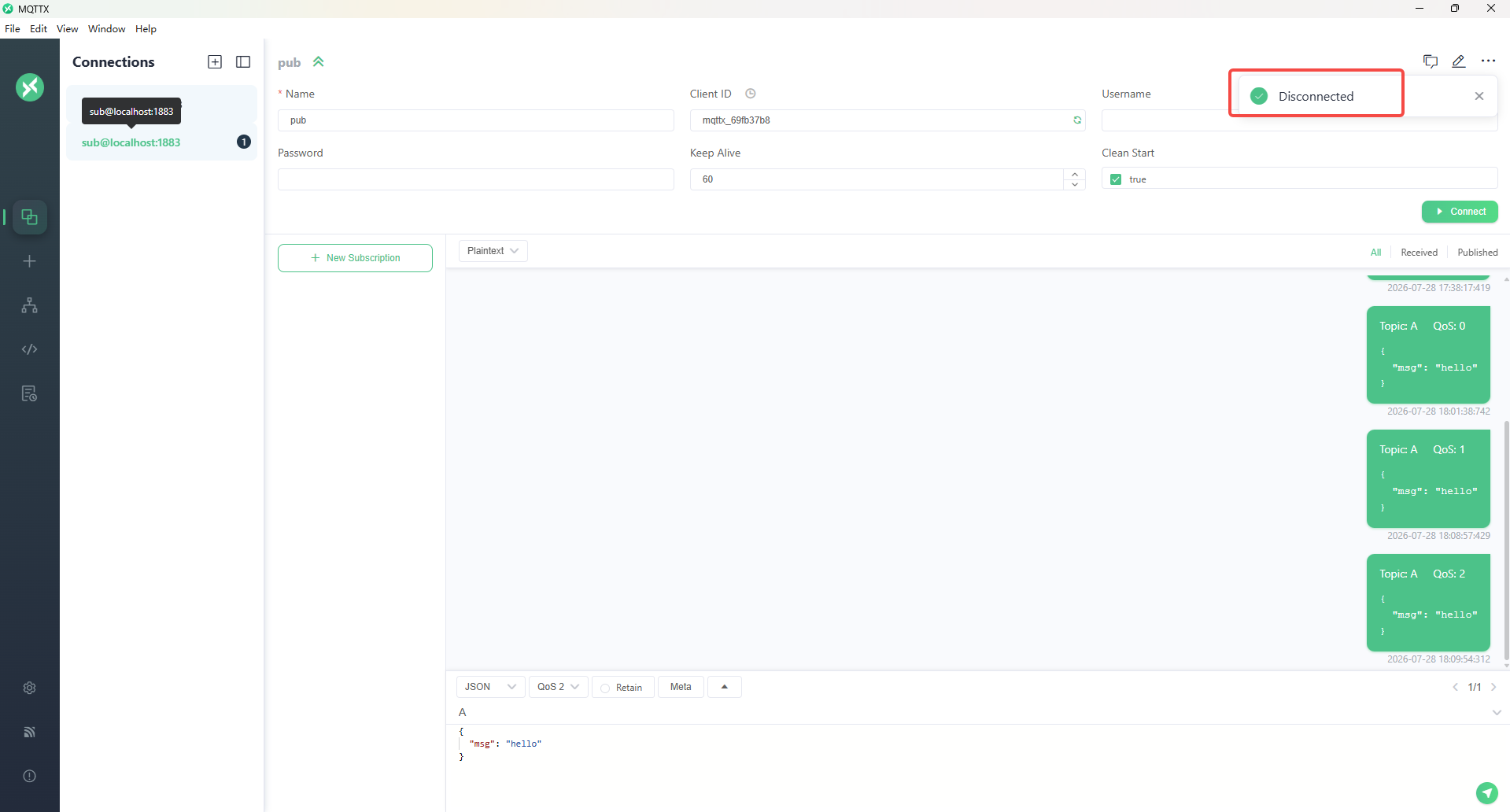
Task: Go to the next message history entry
Action: [x=1493, y=687]
